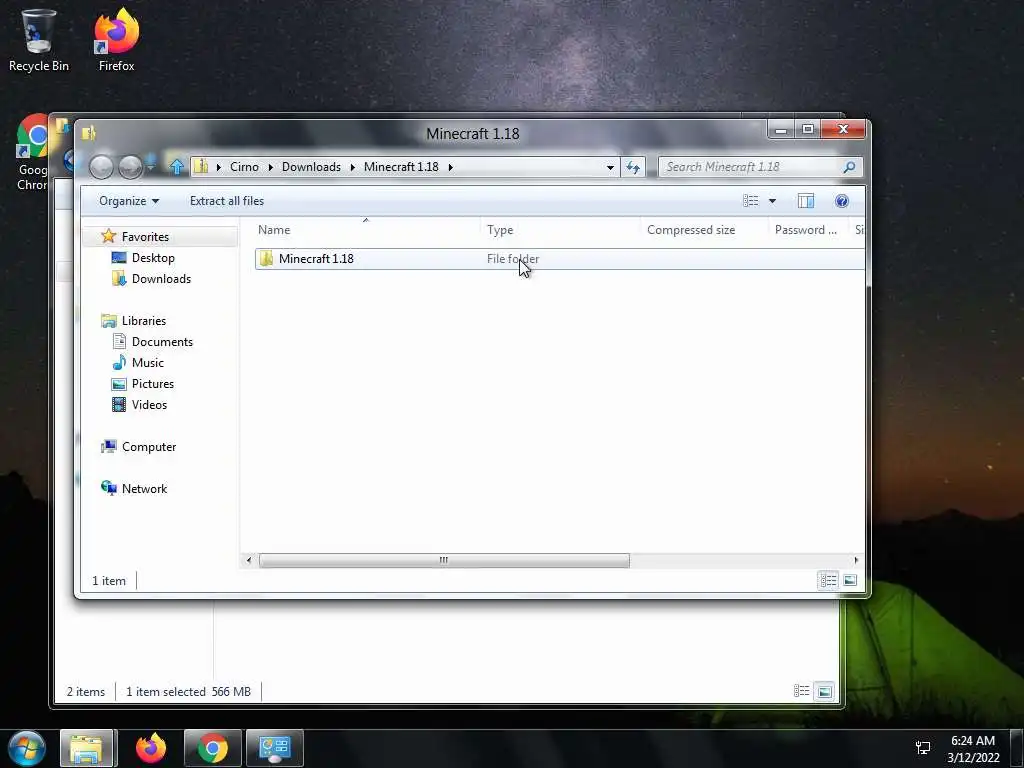The width and height of the screenshot is (1024, 768).
Task: Go forward with the Explorer Forward arrow
Action: tap(130, 167)
